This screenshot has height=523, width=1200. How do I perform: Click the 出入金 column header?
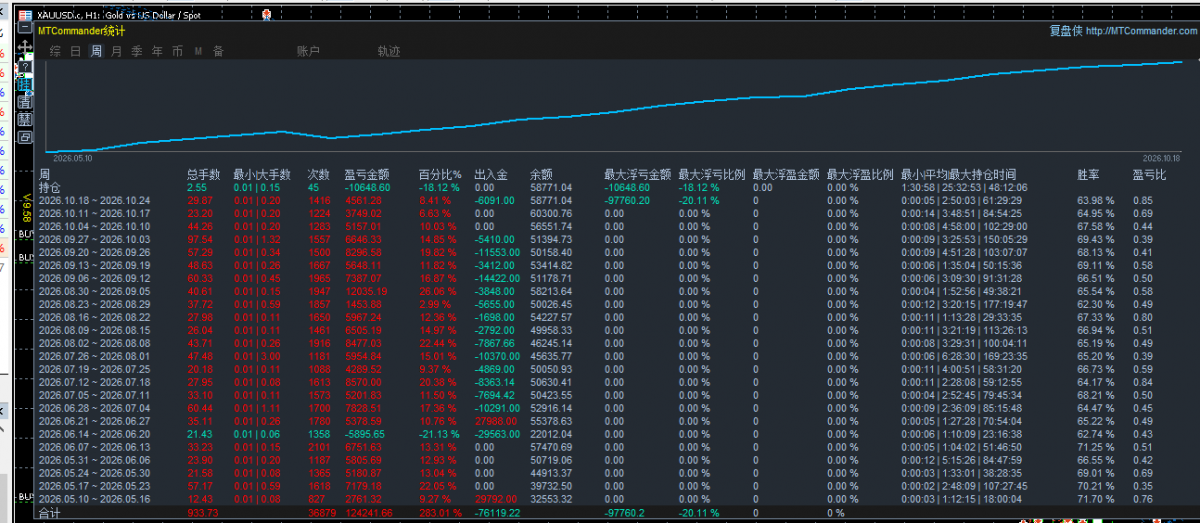click(490, 174)
